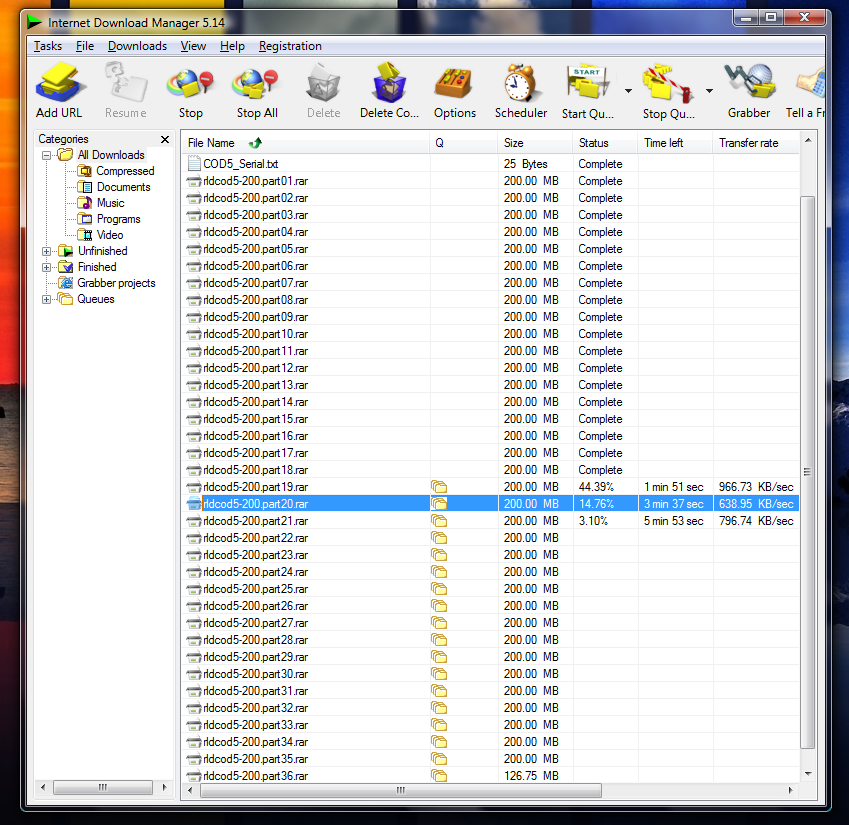Select rldcod5-200.part30.rar row

click(491, 674)
